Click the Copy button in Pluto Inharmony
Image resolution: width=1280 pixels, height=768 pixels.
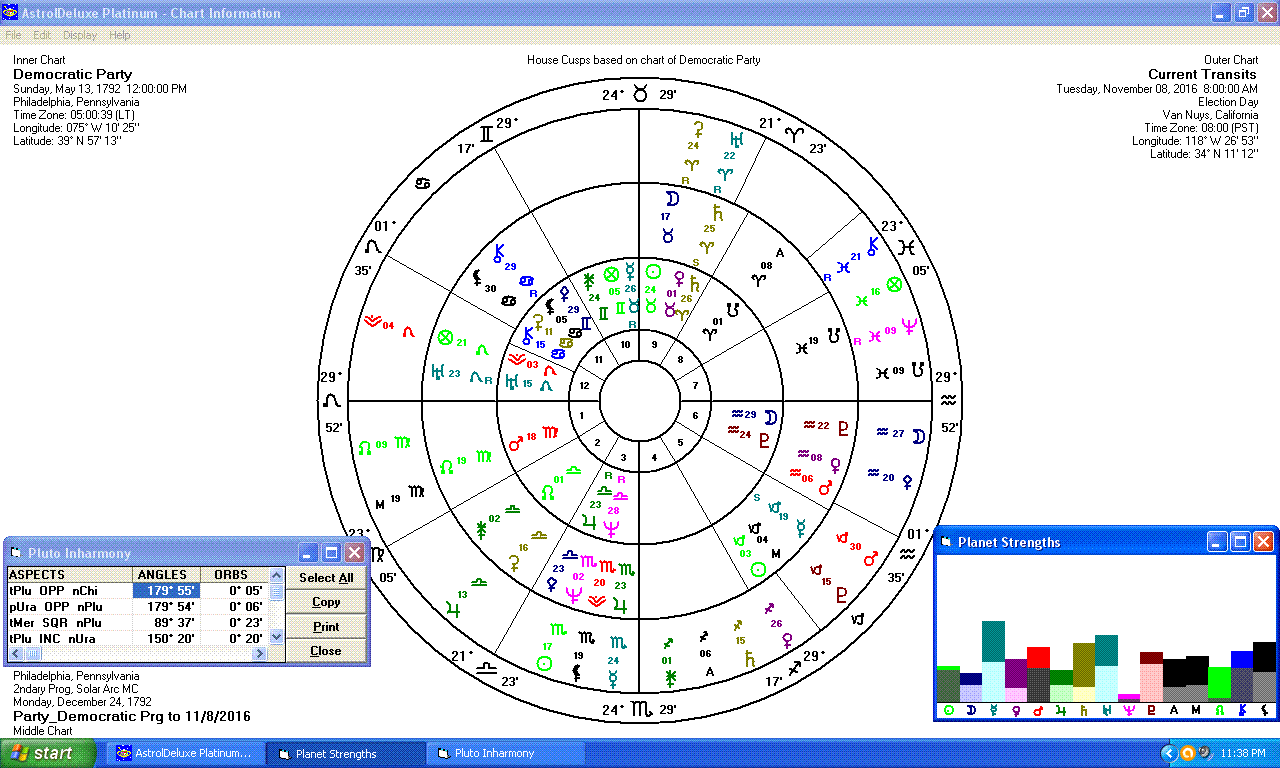326,602
